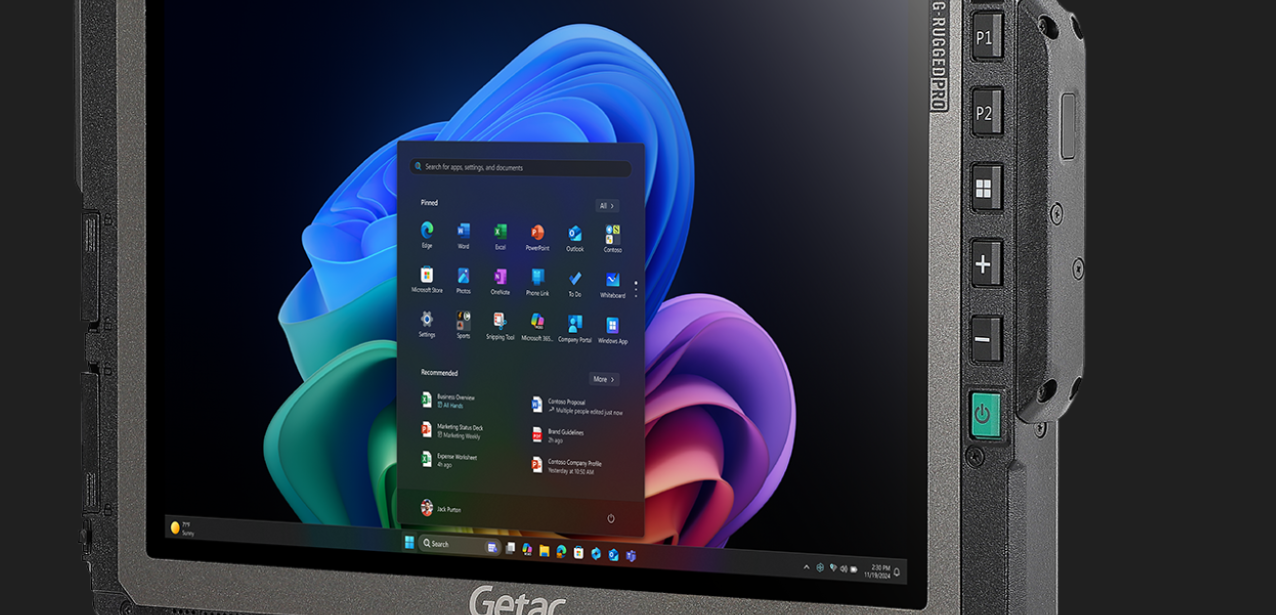Push the green hardware power button
Screen dimensions: 1276x615
pyautogui.click(x=985, y=415)
